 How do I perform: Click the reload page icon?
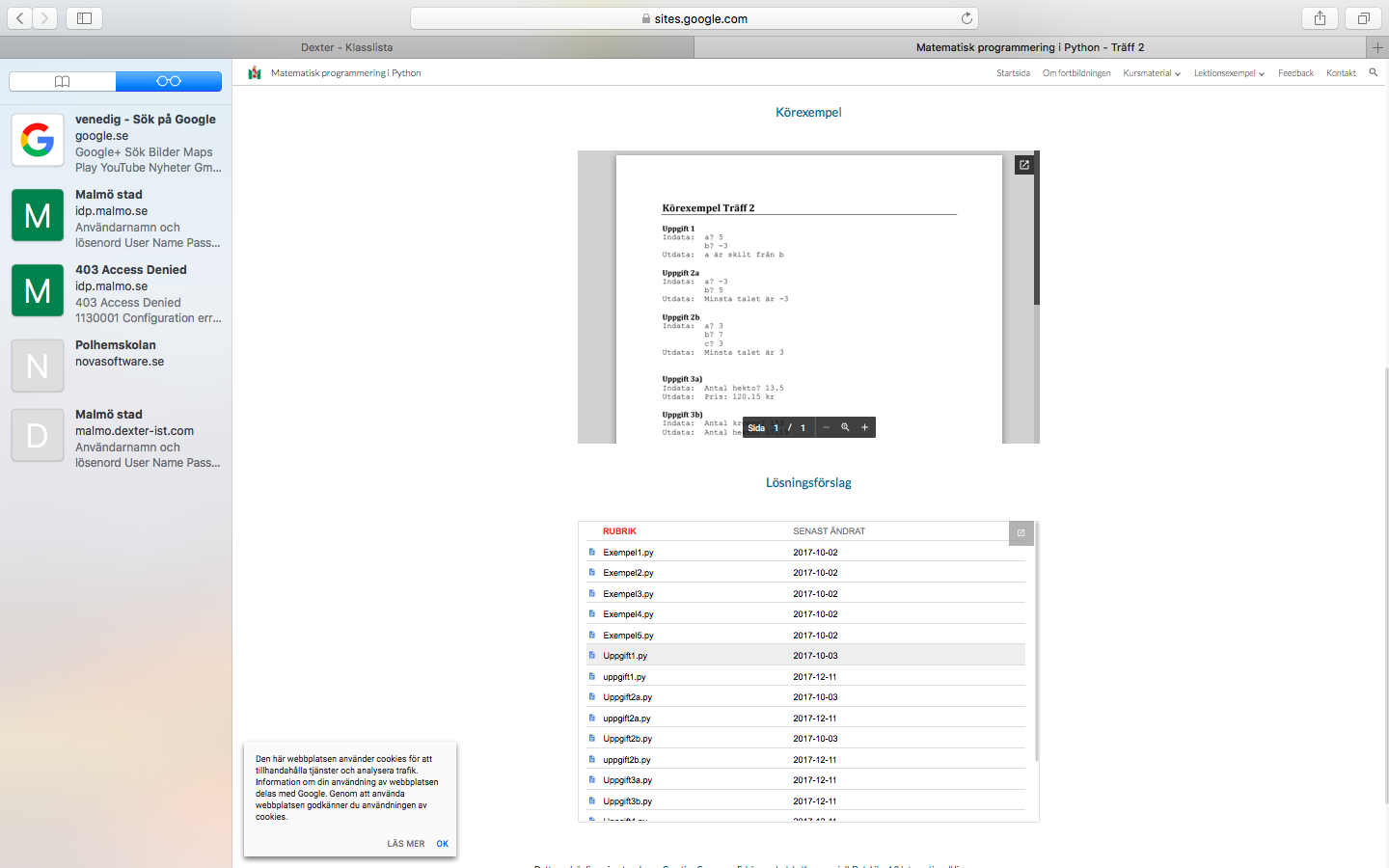point(967,18)
